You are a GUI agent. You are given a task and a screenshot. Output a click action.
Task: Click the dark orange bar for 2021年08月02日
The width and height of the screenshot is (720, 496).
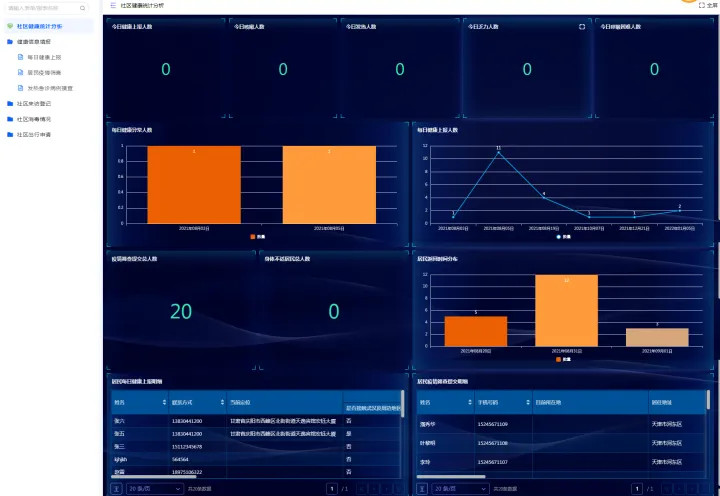coord(194,185)
